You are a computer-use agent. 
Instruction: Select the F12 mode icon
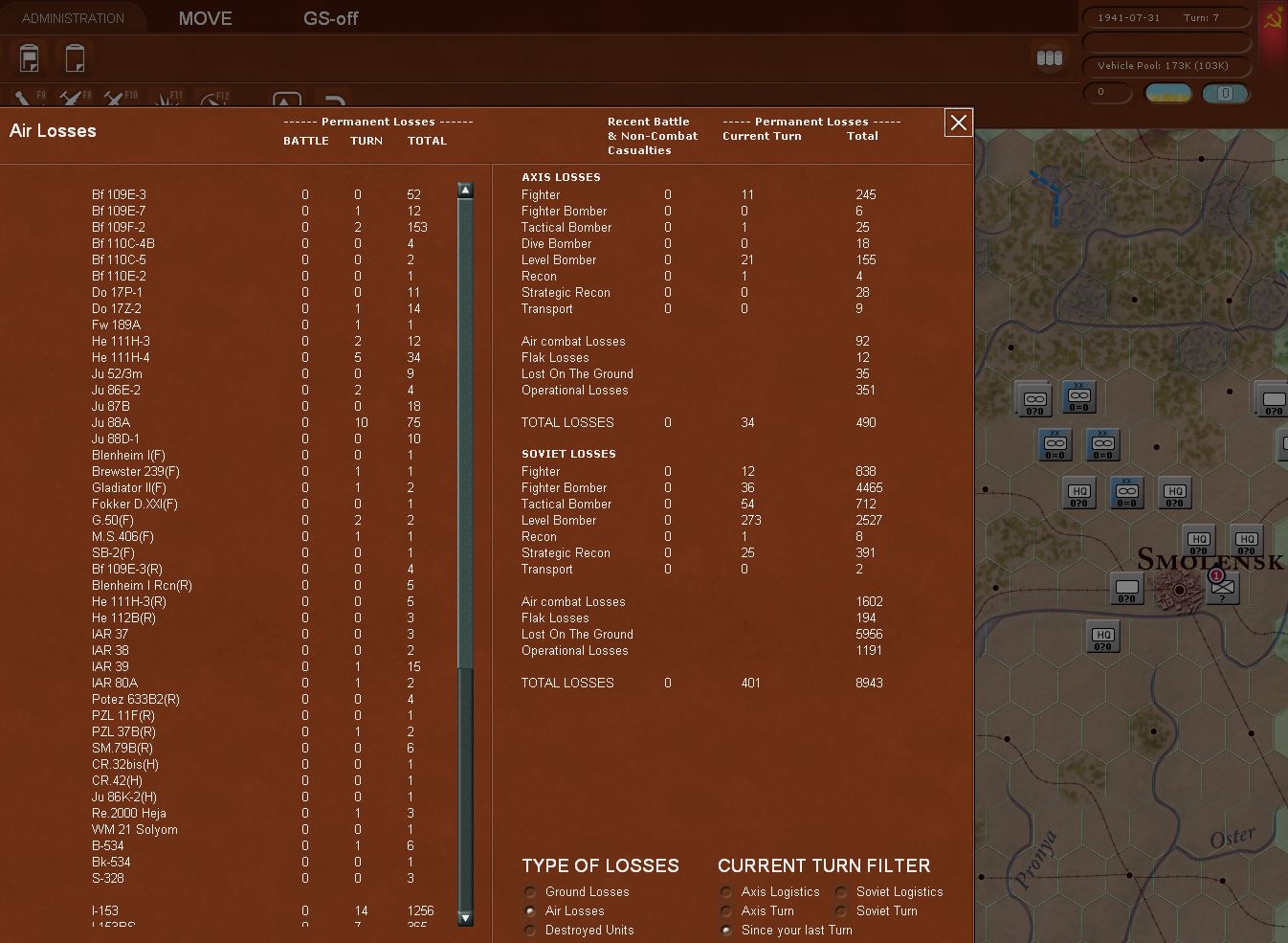point(213,99)
